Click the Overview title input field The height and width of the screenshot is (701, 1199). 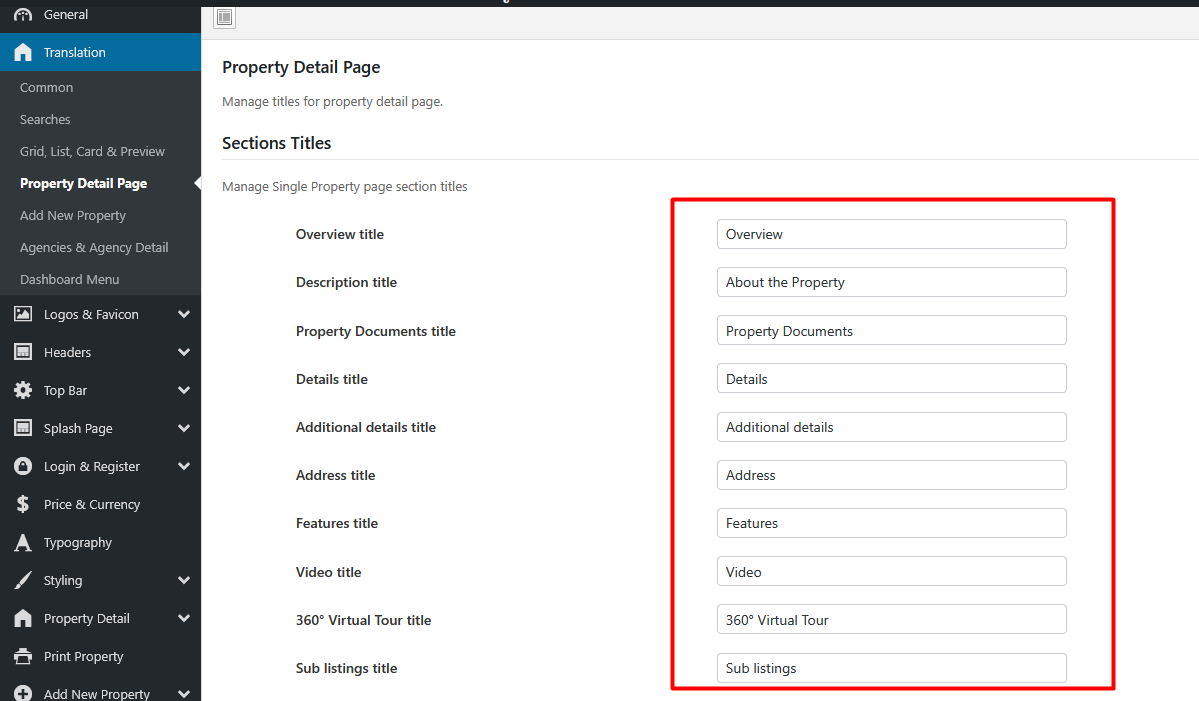(891, 234)
